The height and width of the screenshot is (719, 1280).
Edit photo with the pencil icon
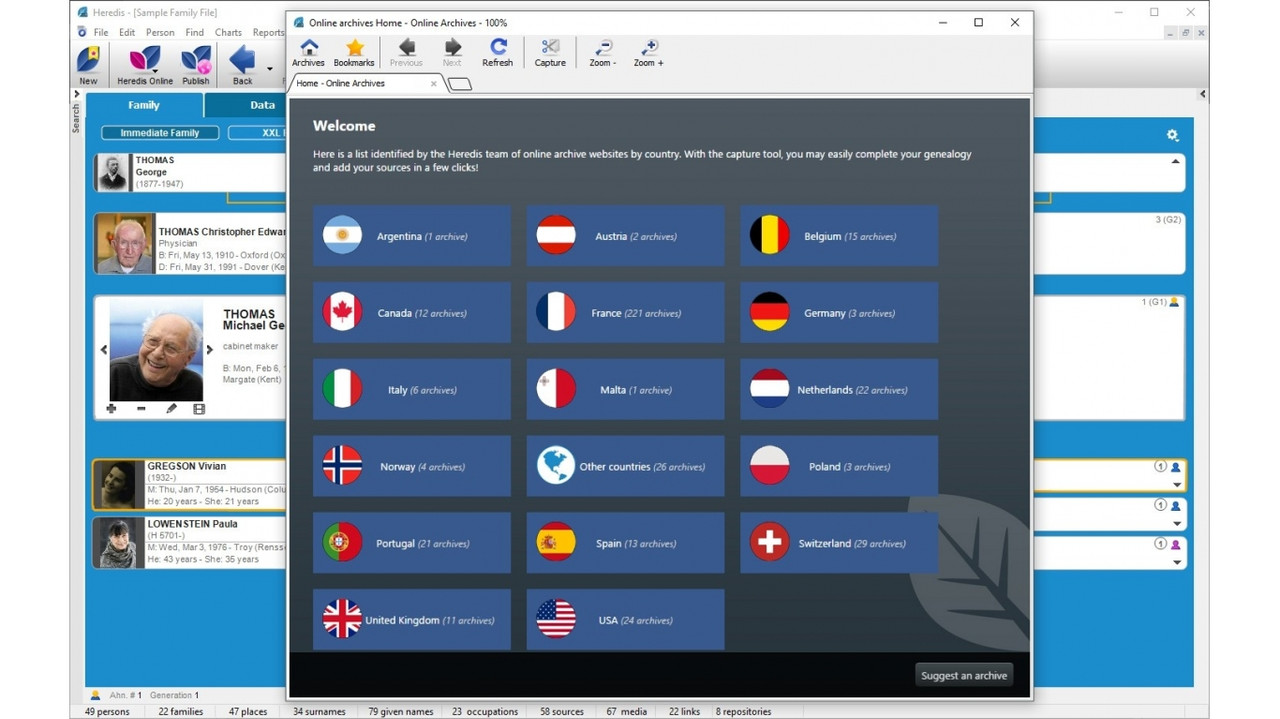click(171, 408)
